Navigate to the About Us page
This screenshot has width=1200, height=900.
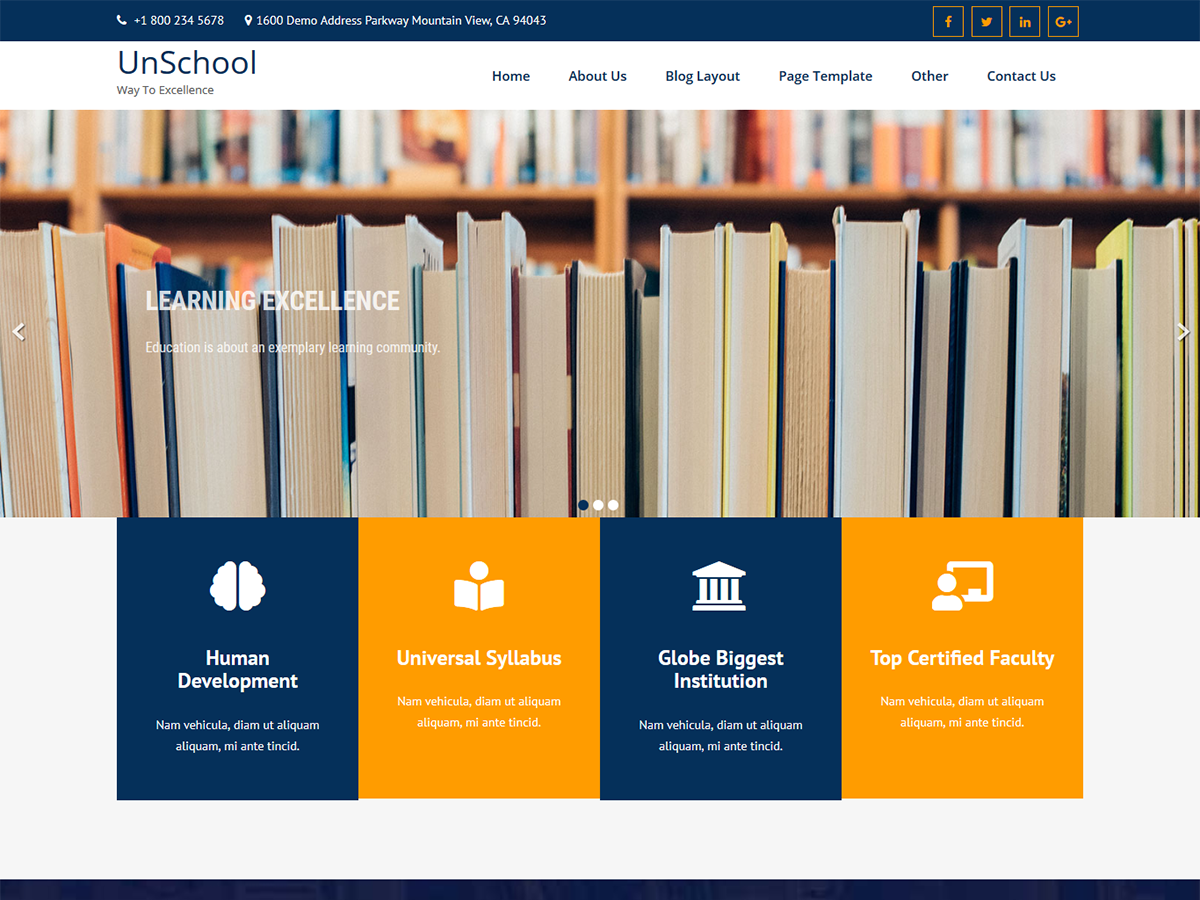pos(597,75)
